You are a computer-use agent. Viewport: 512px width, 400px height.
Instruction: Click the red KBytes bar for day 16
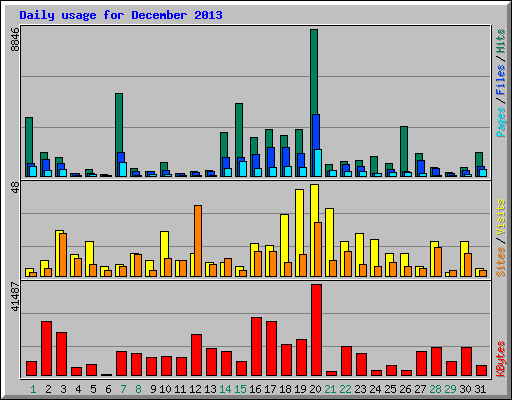point(256,346)
